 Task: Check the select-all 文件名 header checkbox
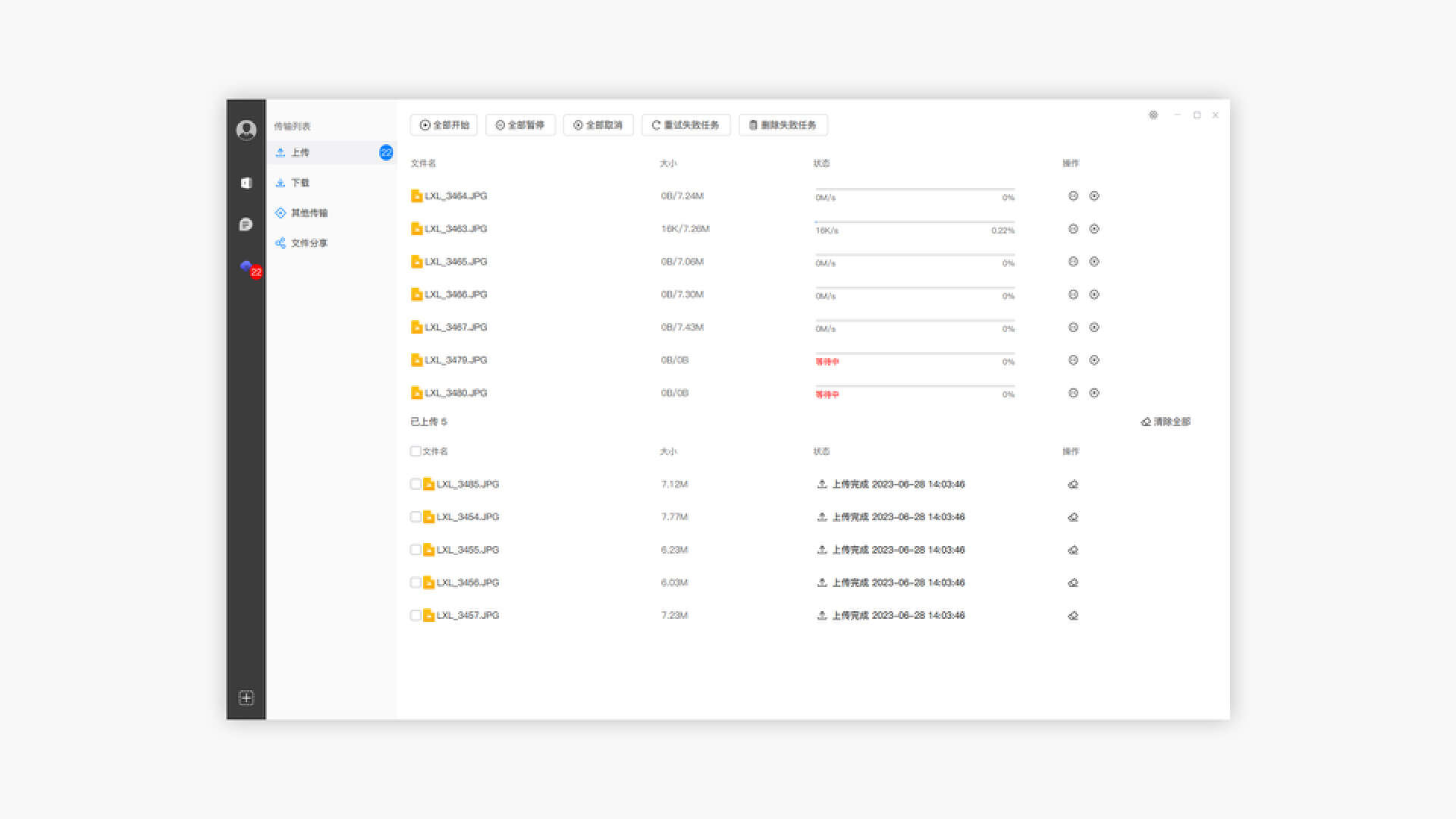click(x=416, y=451)
